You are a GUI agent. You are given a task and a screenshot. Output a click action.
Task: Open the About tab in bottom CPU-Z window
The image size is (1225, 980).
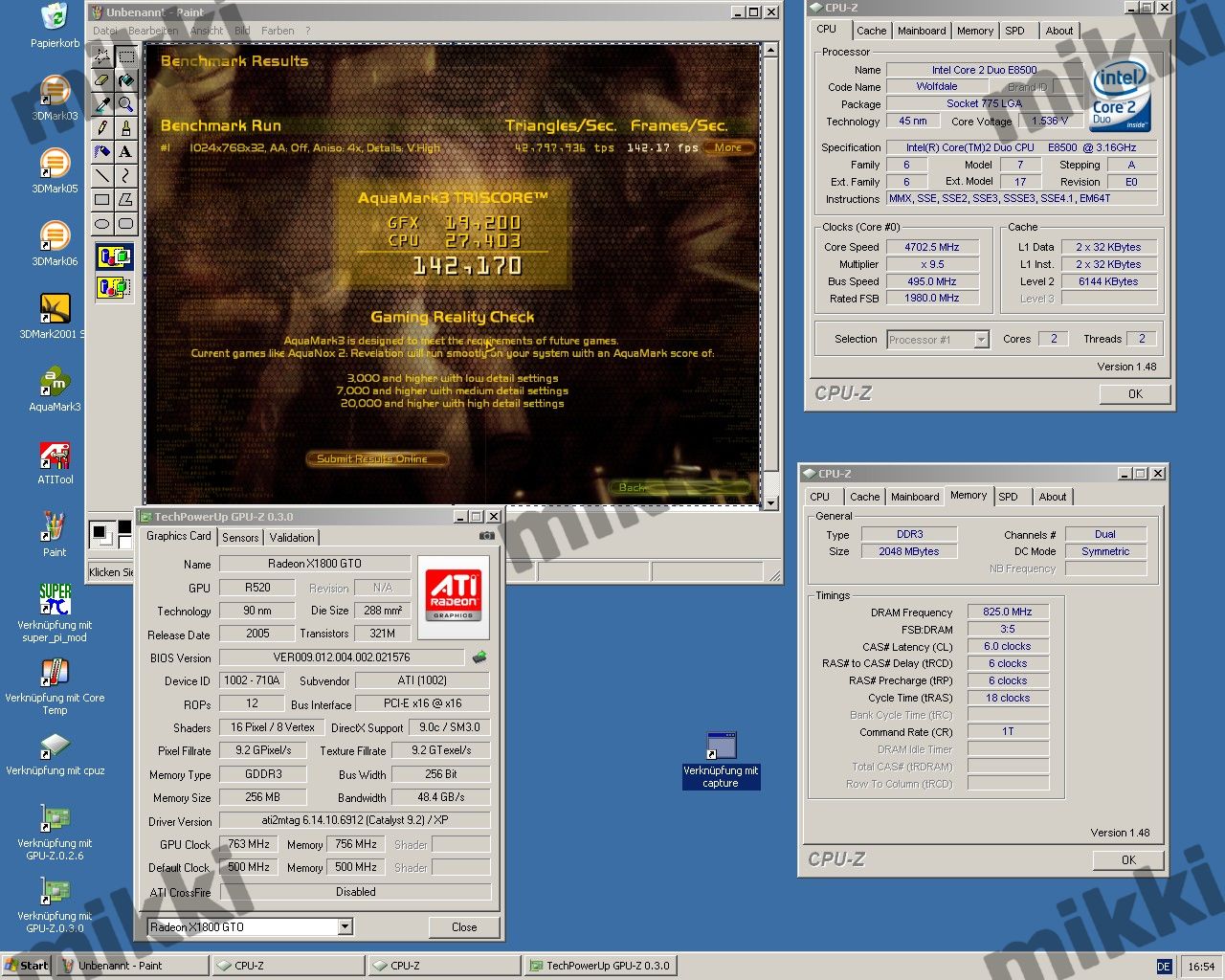[x=1053, y=497]
